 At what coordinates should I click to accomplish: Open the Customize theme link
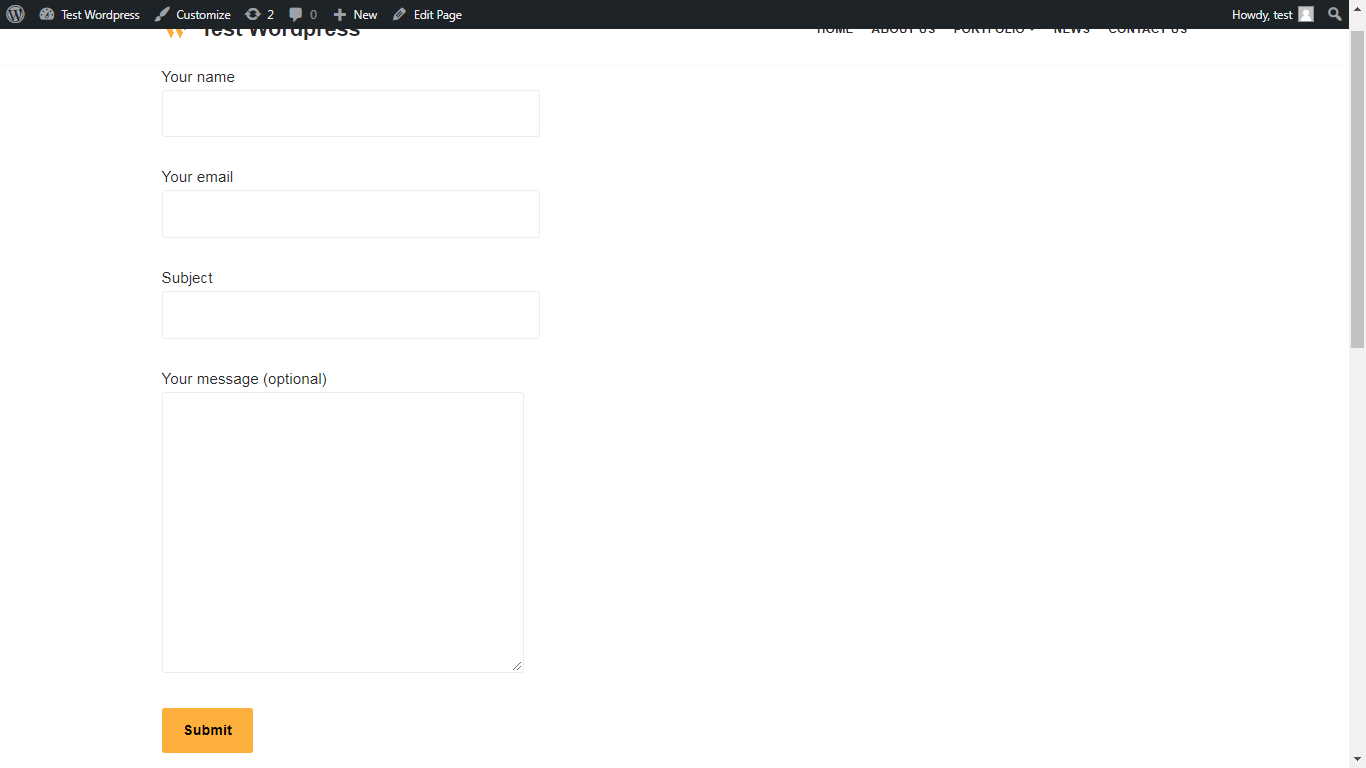pyautogui.click(x=192, y=14)
